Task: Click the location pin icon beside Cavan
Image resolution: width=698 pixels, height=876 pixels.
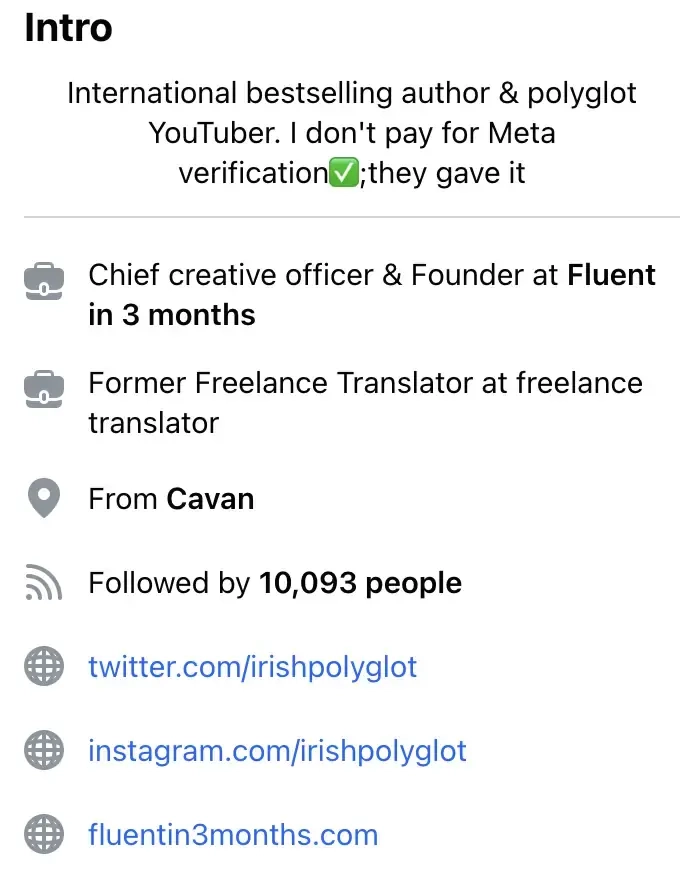Action: (x=44, y=498)
